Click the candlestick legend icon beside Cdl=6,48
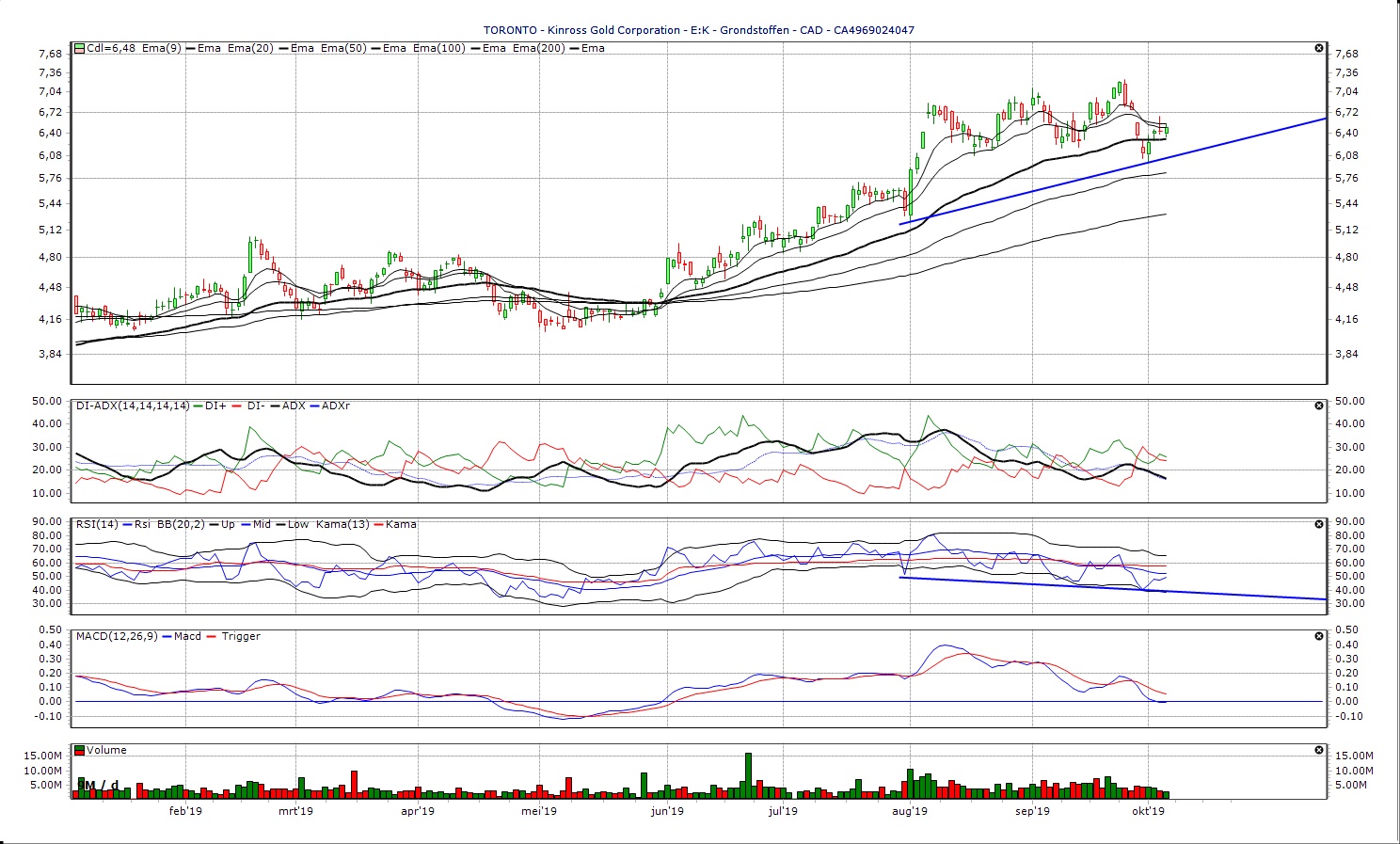 pos(80,48)
